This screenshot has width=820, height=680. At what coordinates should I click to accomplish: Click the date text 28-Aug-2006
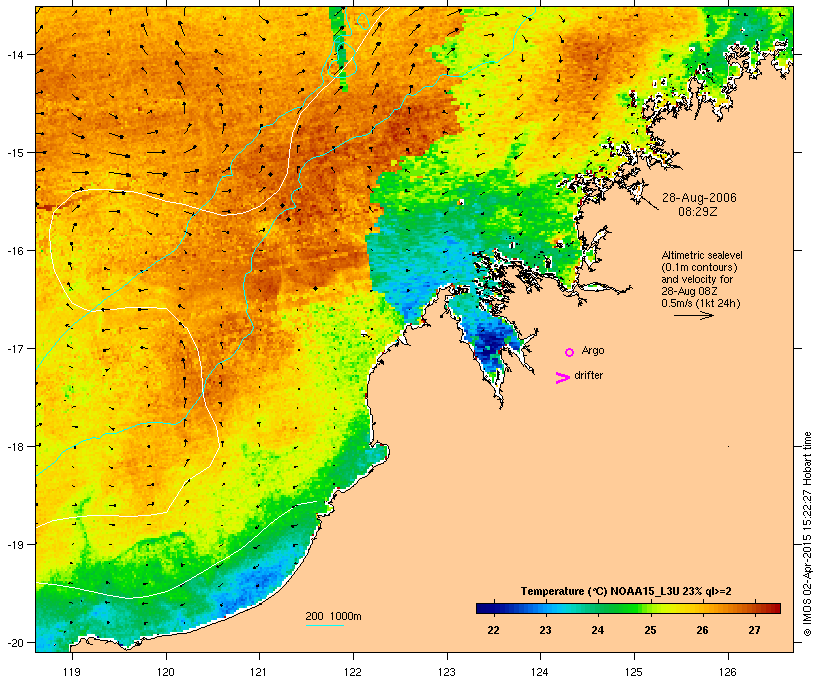coord(699,198)
